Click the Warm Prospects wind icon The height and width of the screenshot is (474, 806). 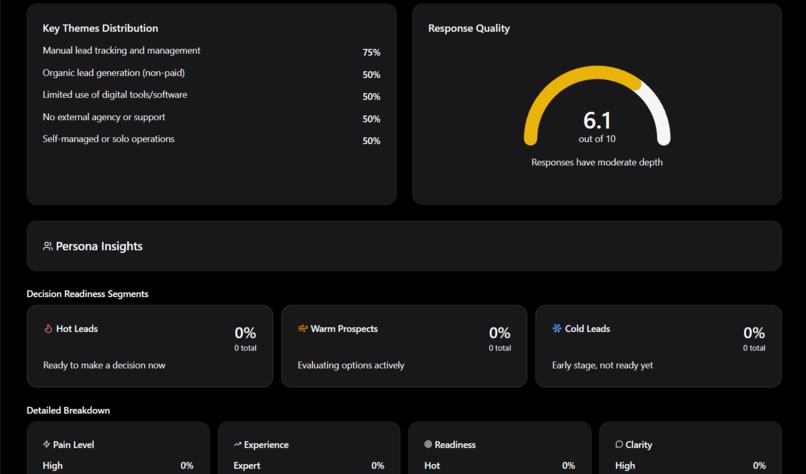pos(303,328)
